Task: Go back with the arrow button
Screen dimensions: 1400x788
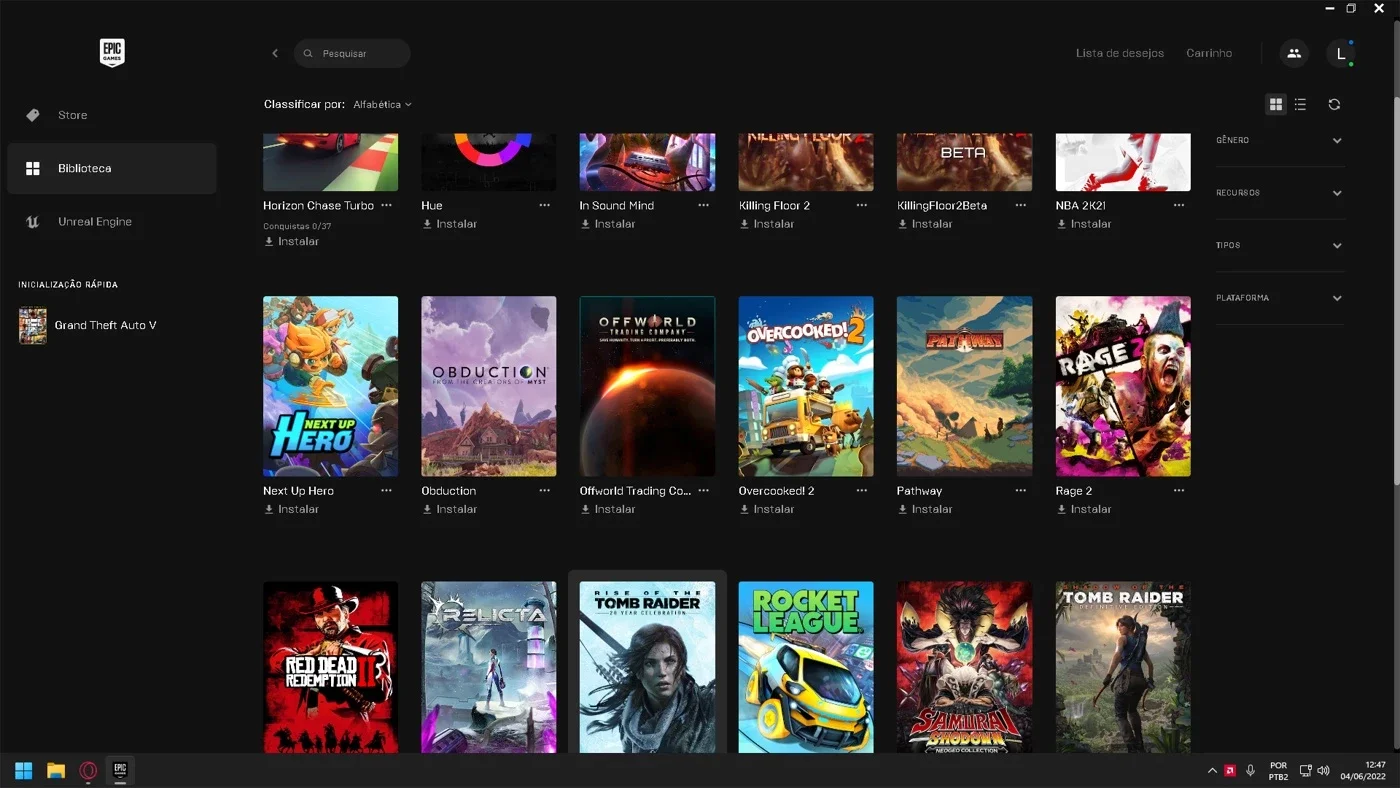Action: tap(275, 53)
